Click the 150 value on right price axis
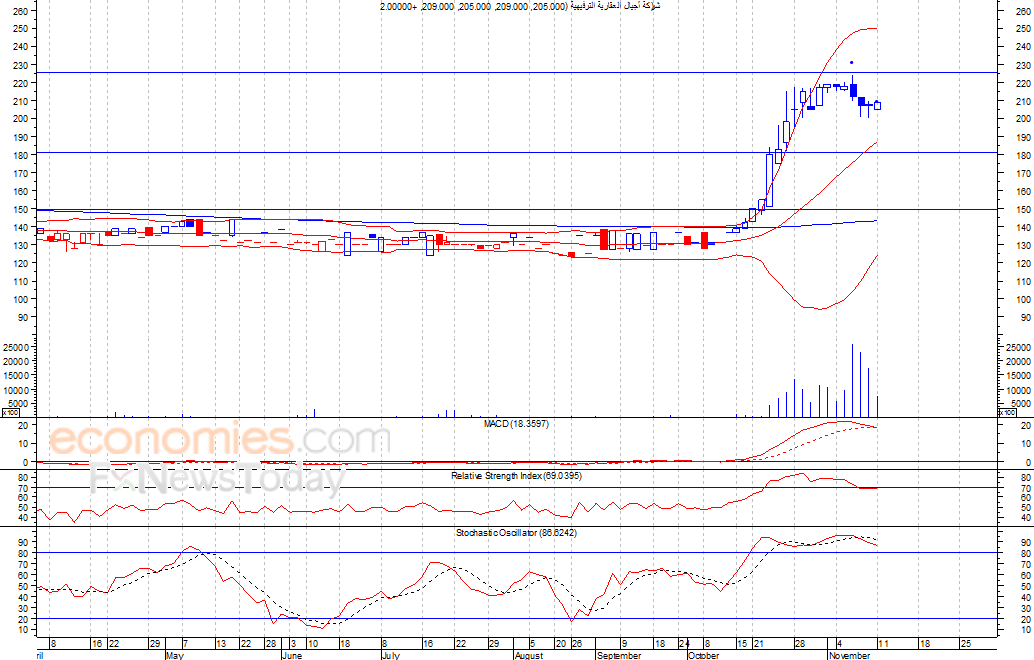Screen dimensions: 1034x660 tap(1023, 210)
